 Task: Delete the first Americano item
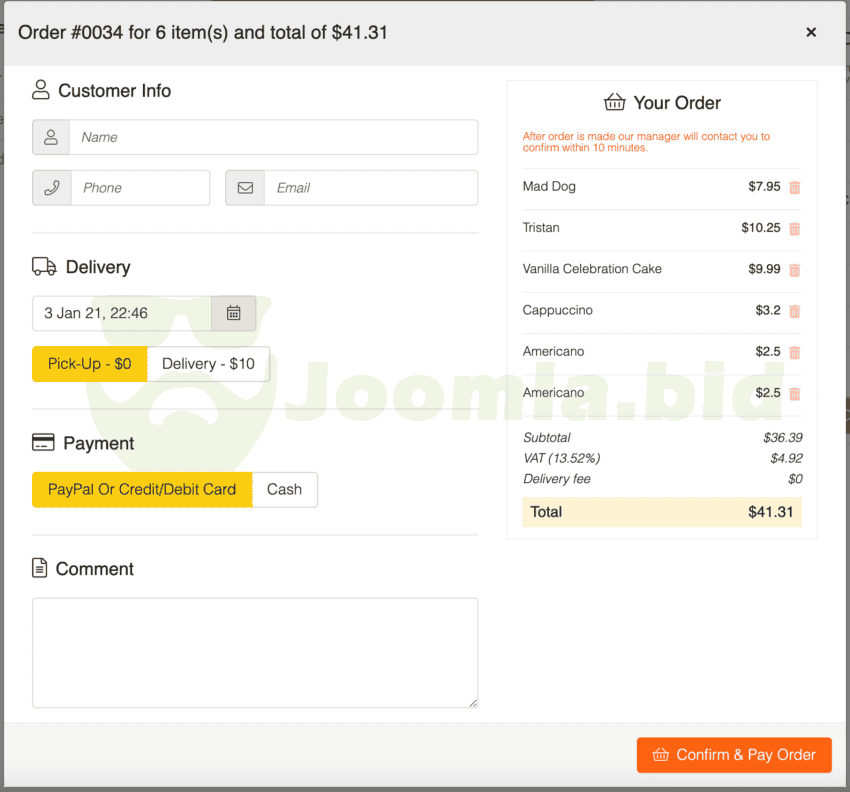point(795,352)
